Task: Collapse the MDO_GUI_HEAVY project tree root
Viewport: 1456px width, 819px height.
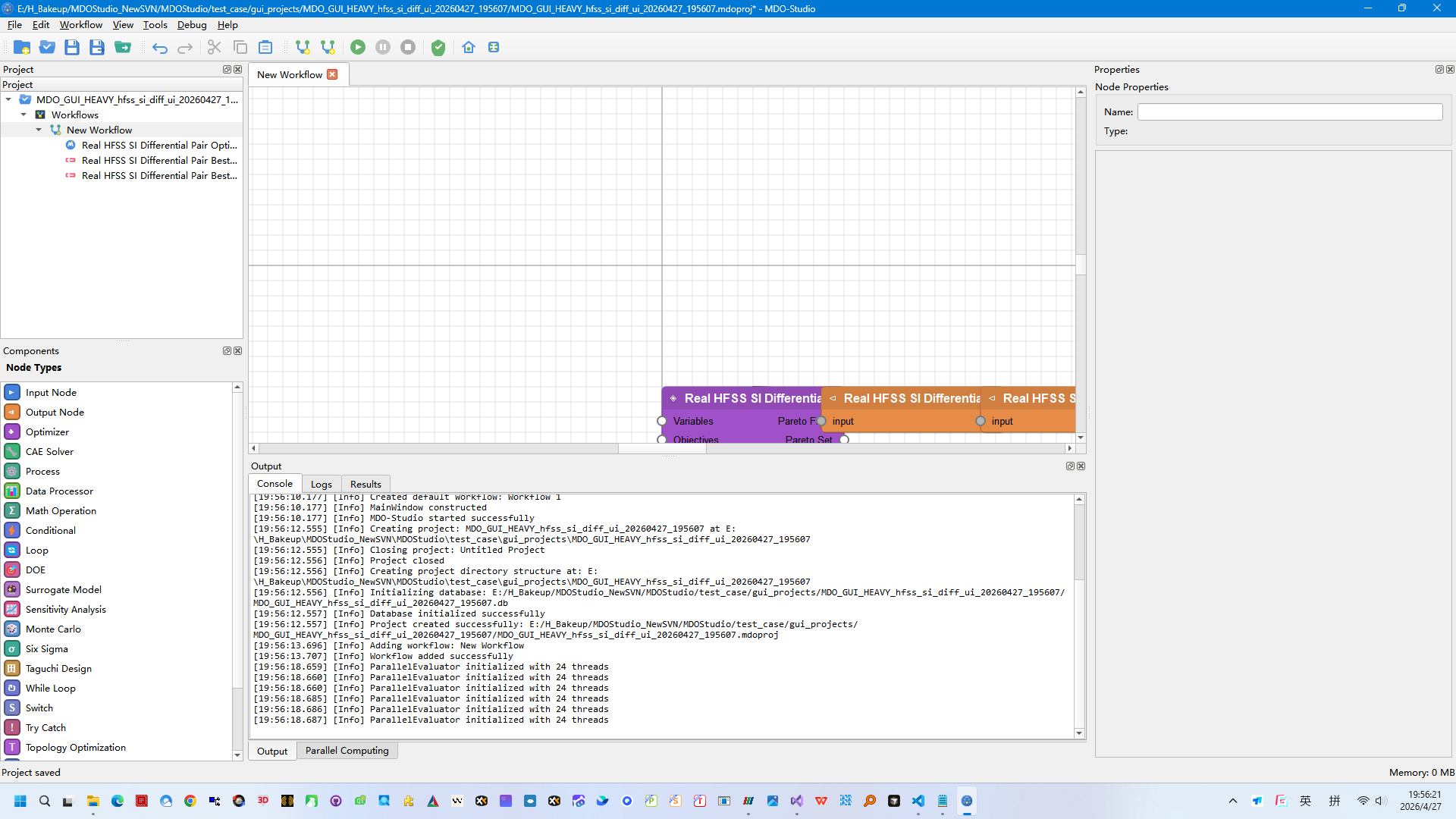Action: (x=8, y=99)
